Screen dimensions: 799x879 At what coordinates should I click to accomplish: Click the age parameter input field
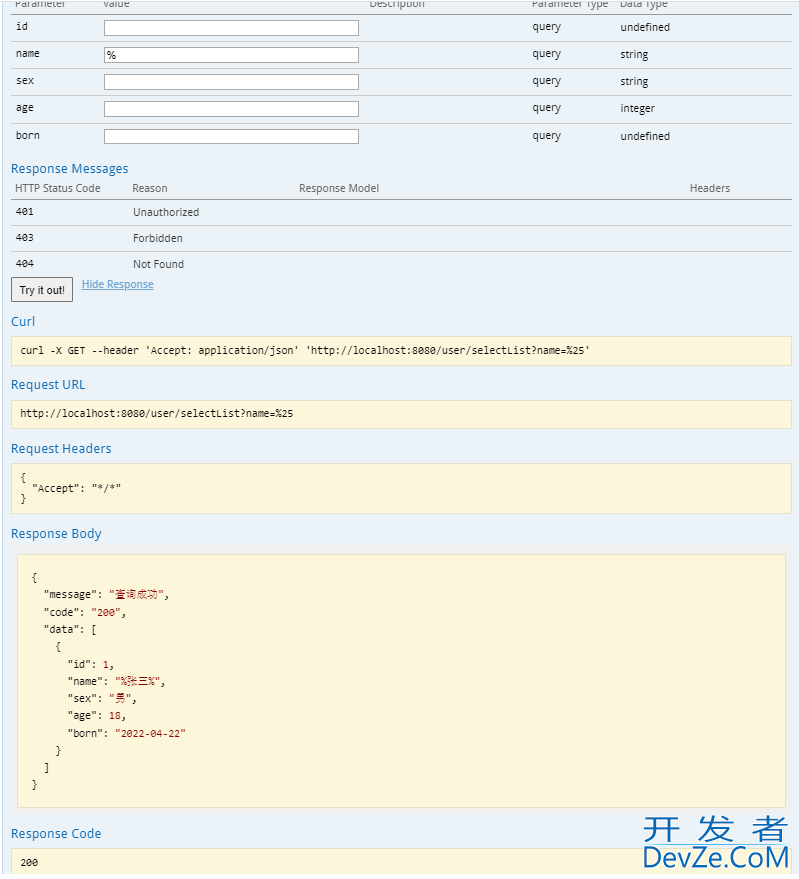click(231, 109)
